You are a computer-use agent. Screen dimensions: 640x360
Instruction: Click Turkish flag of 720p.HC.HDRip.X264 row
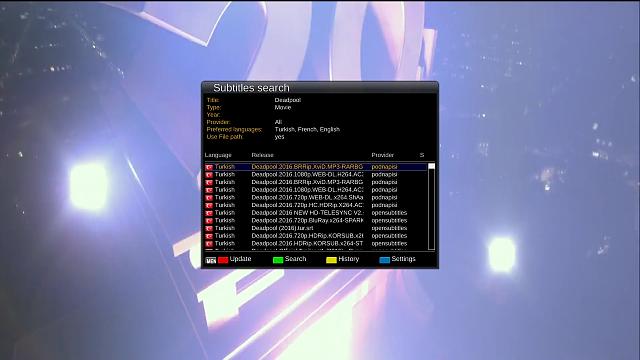coord(209,205)
